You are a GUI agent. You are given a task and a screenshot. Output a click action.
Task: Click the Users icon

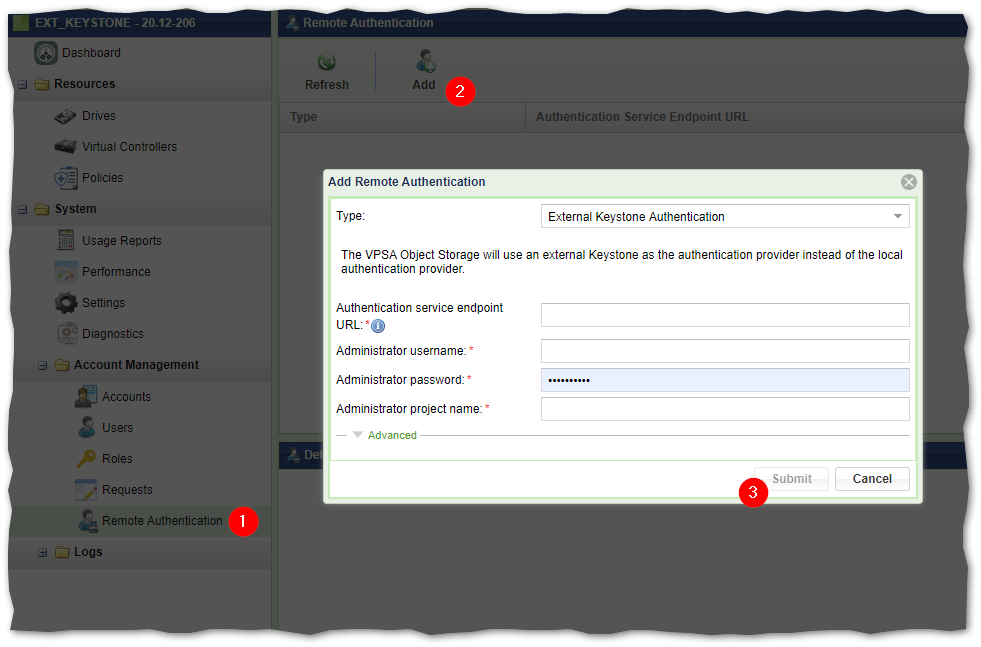pyautogui.click(x=87, y=427)
